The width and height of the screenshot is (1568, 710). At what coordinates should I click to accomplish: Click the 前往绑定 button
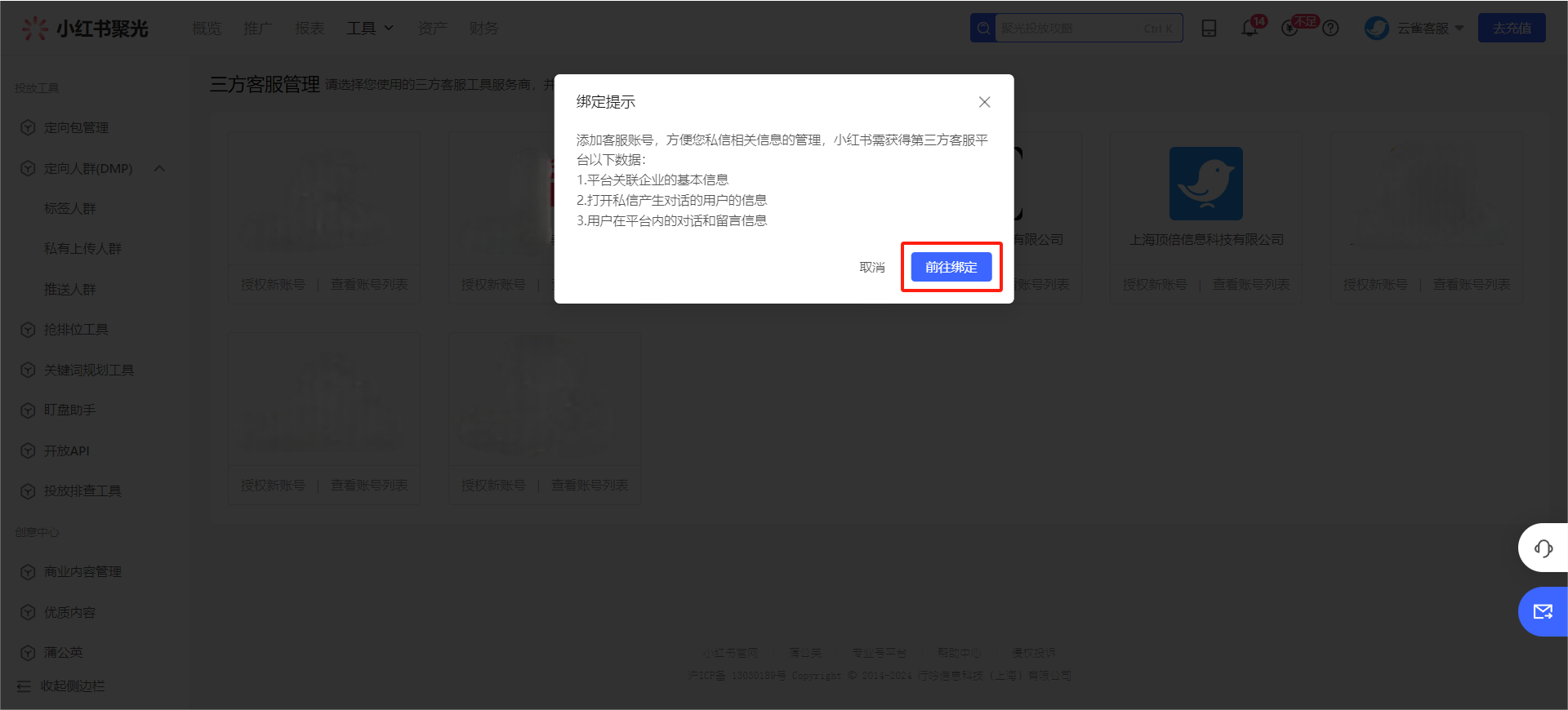click(x=951, y=267)
